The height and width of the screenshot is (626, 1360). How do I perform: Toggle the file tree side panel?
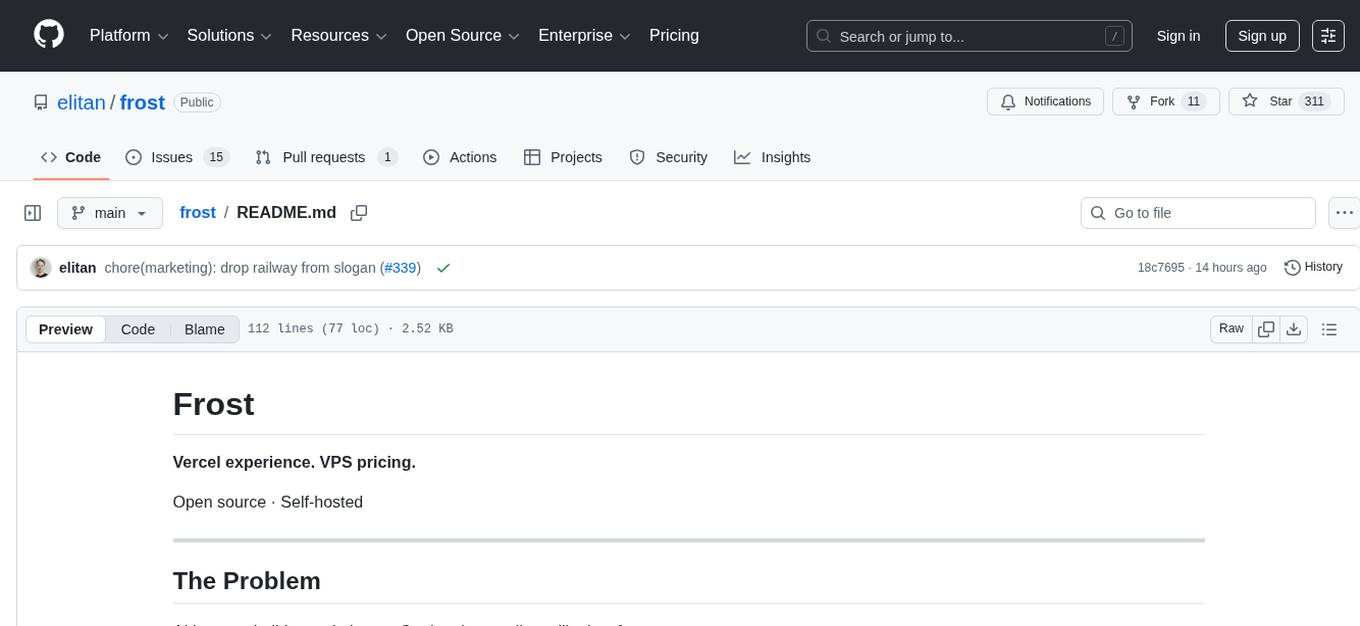click(x=33, y=213)
